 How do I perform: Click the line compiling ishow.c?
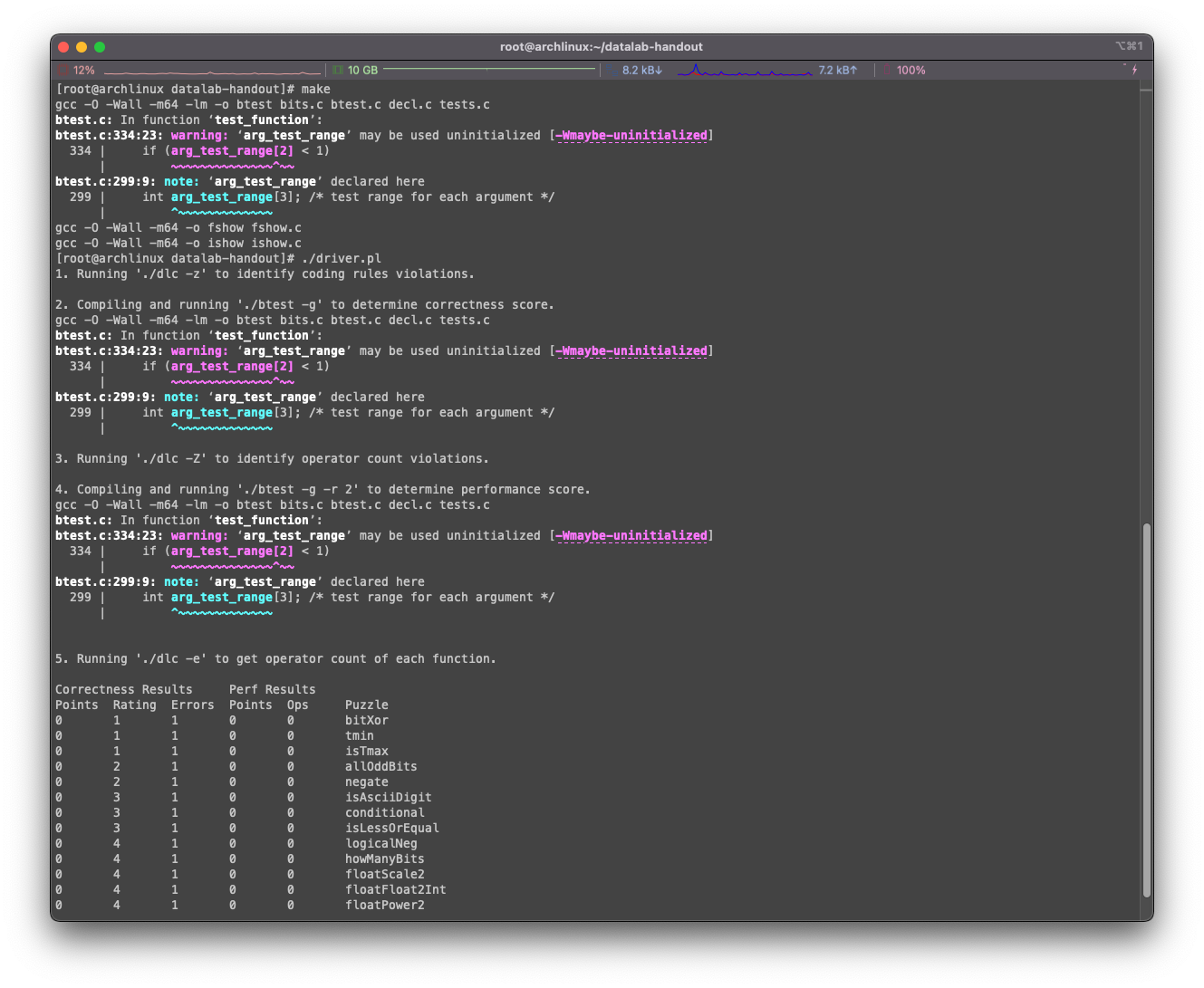tap(178, 243)
